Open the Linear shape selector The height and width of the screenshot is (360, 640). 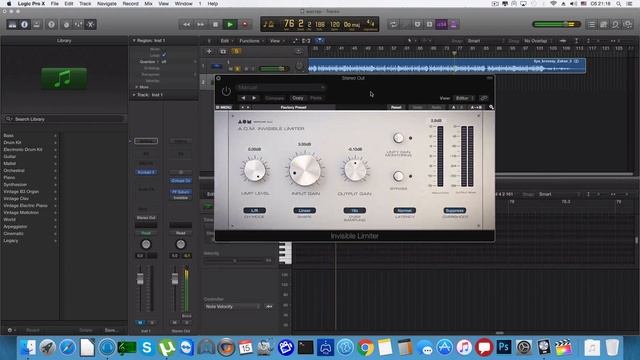(x=304, y=211)
